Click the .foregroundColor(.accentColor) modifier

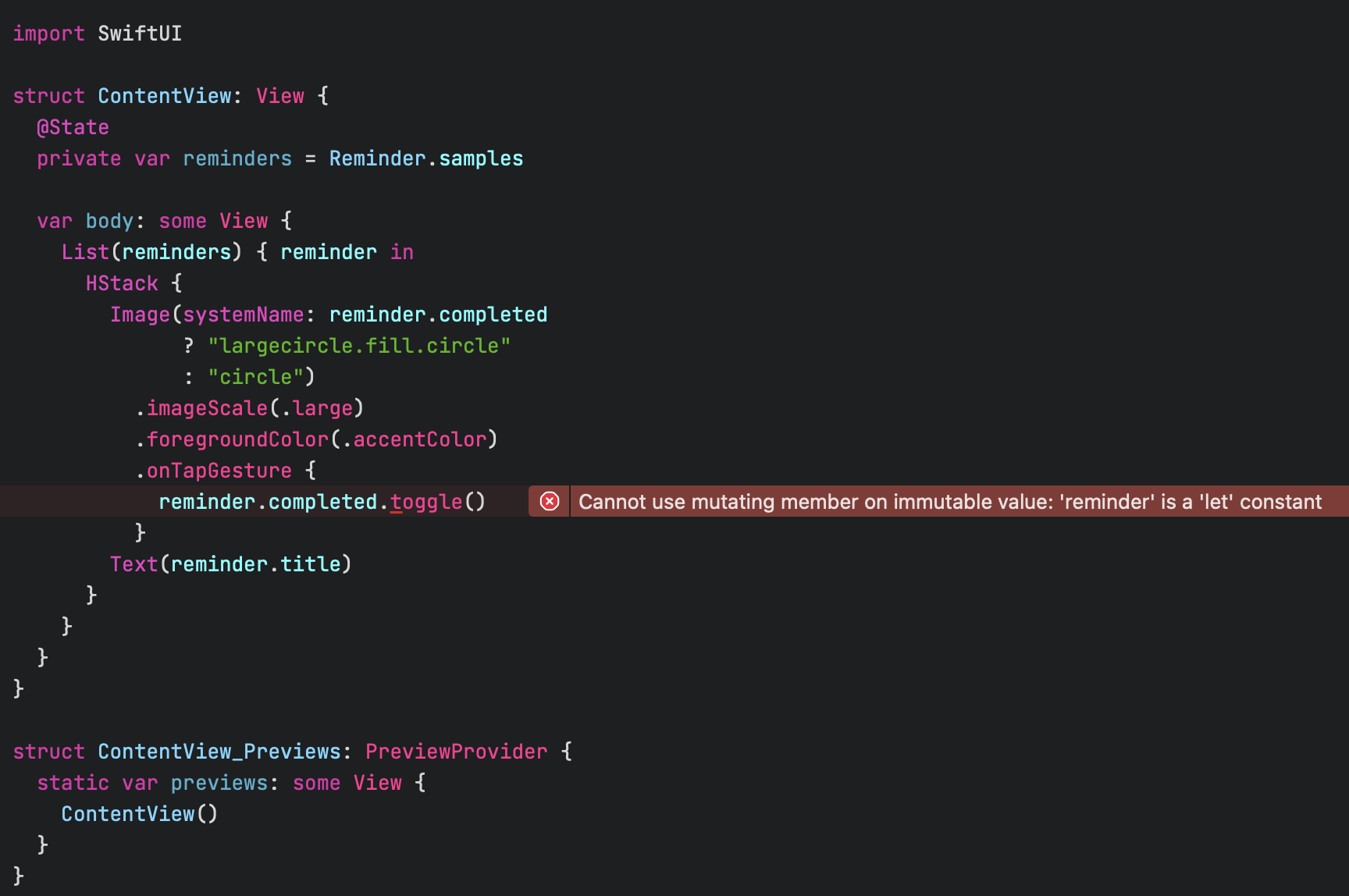pyautogui.click(x=316, y=439)
